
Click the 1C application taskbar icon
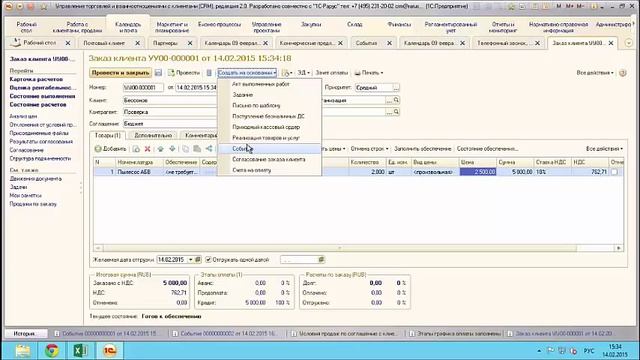[109, 351]
